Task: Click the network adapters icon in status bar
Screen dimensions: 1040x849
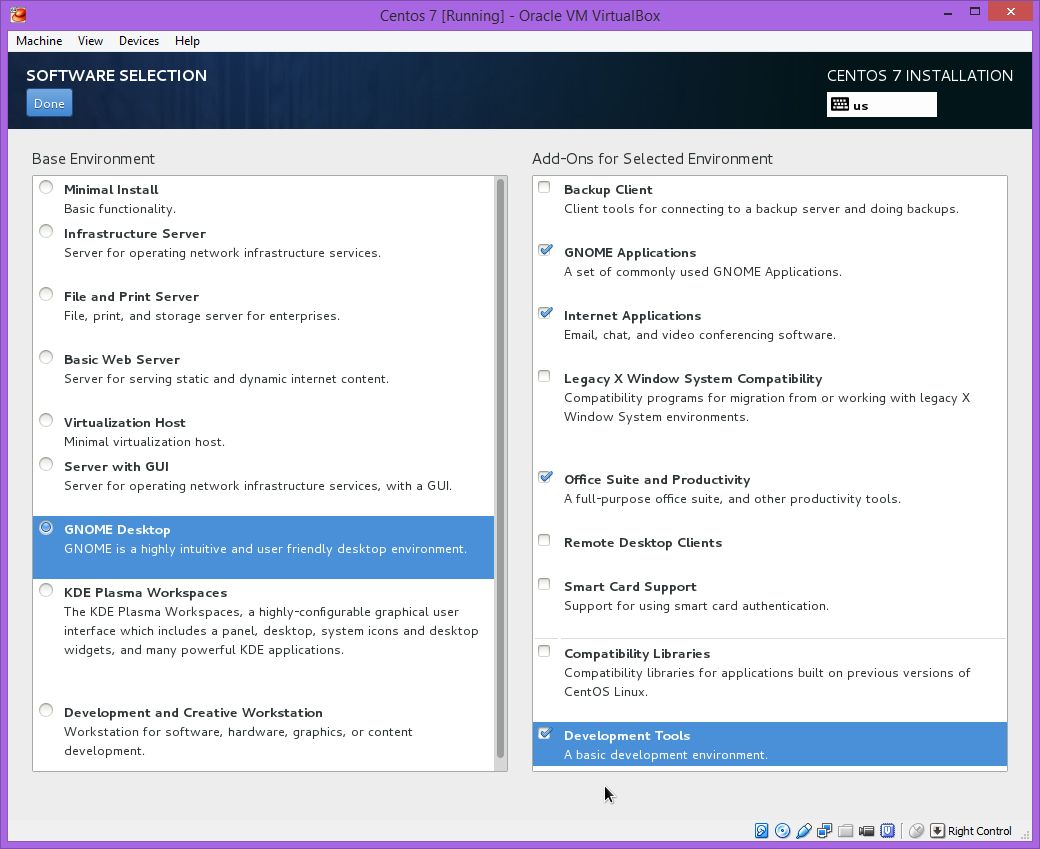Action: pyautogui.click(x=824, y=830)
